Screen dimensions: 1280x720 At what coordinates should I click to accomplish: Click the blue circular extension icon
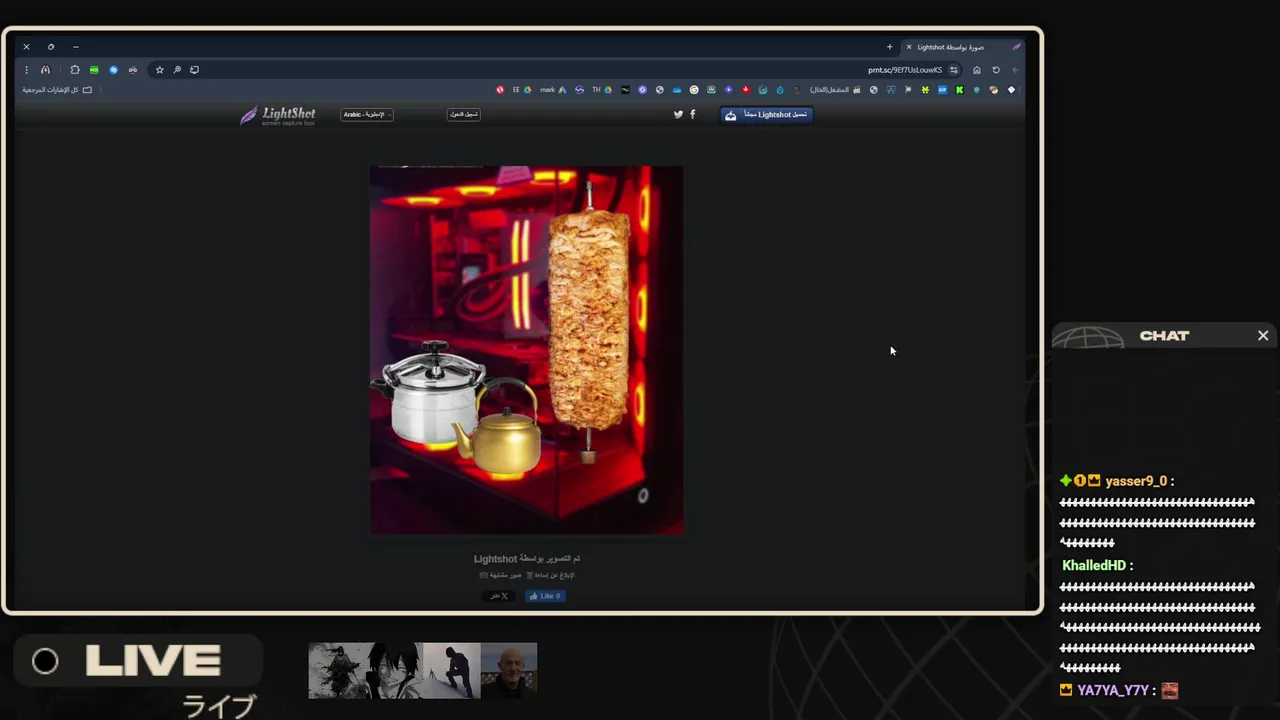click(113, 70)
